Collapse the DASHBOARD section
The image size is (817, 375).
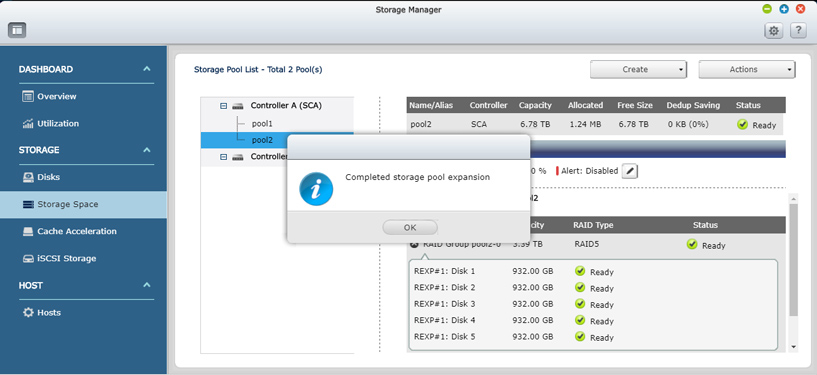pos(147,69)
